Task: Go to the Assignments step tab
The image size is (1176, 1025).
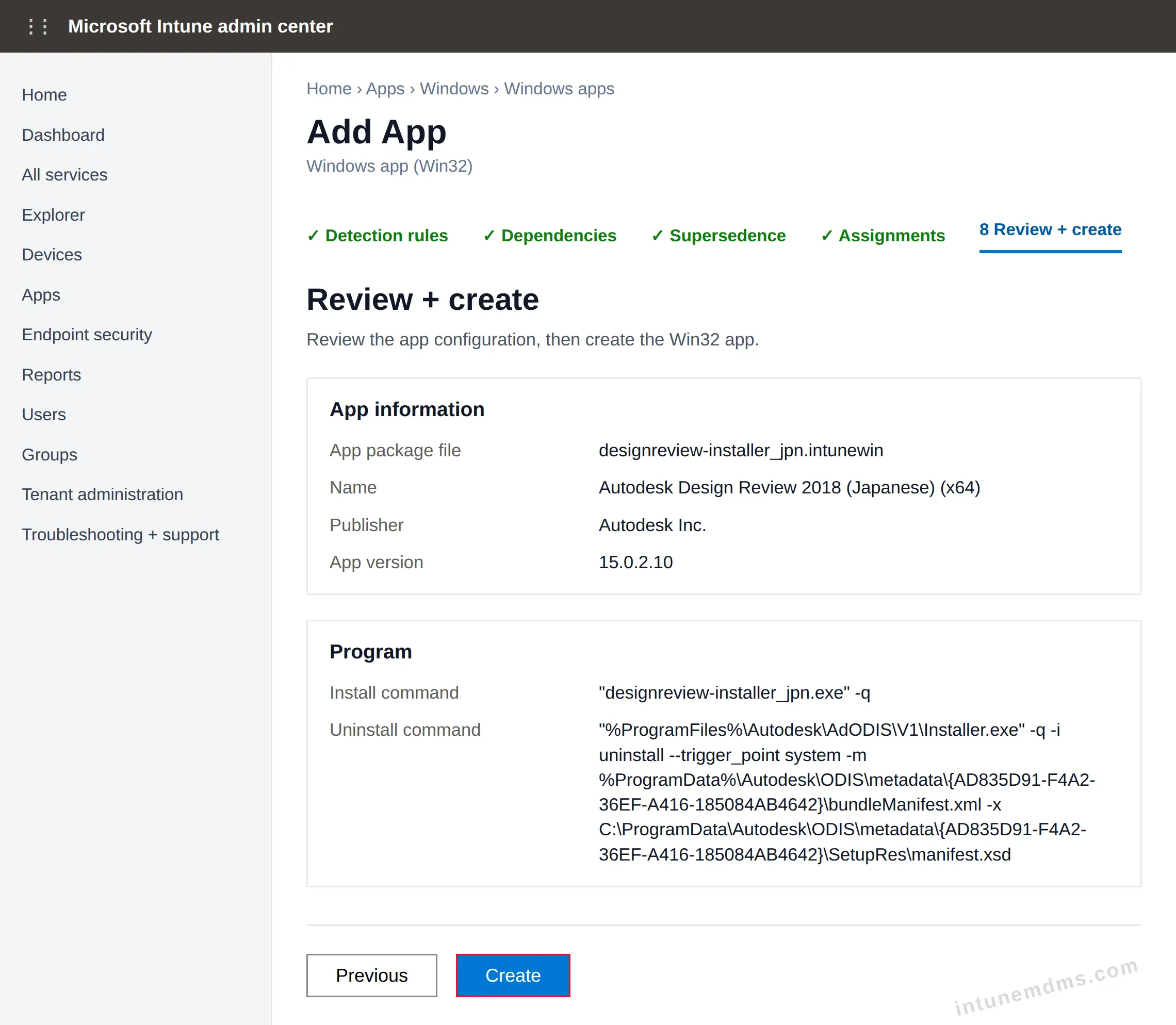Action: pyautogui.click(x=883, y=236)
